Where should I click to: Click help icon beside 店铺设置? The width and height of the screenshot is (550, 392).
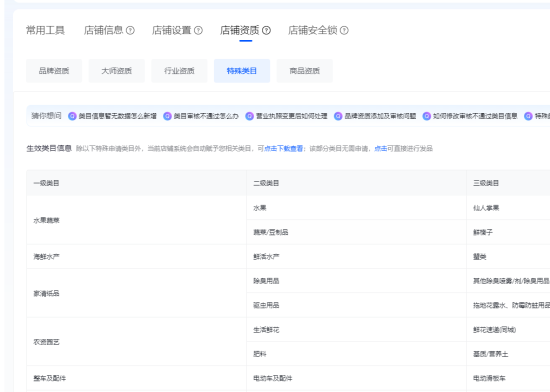198,31
